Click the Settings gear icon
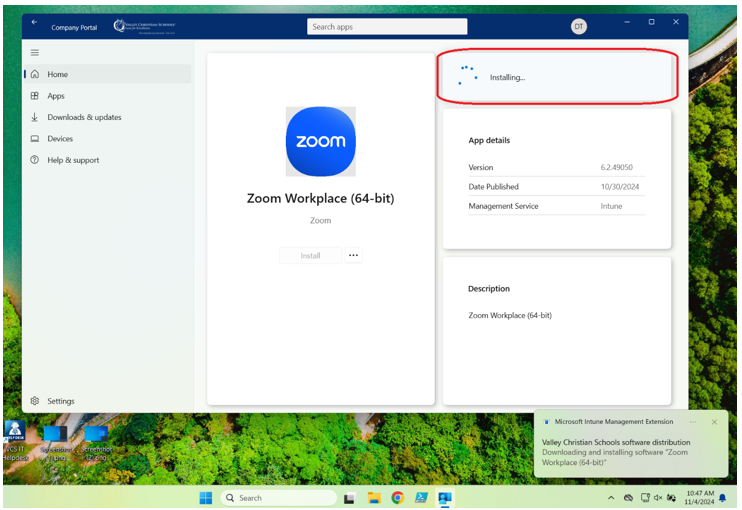 coord(35,401)
